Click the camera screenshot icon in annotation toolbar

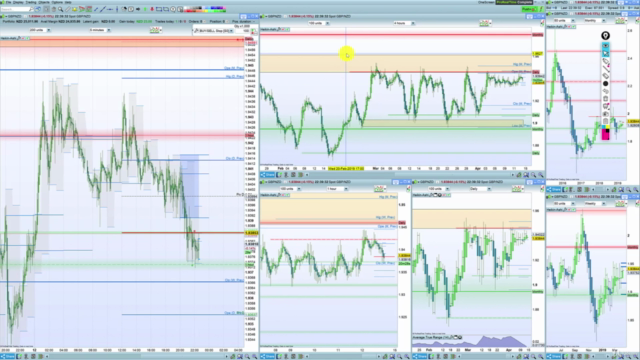click(x=605, y=114)
